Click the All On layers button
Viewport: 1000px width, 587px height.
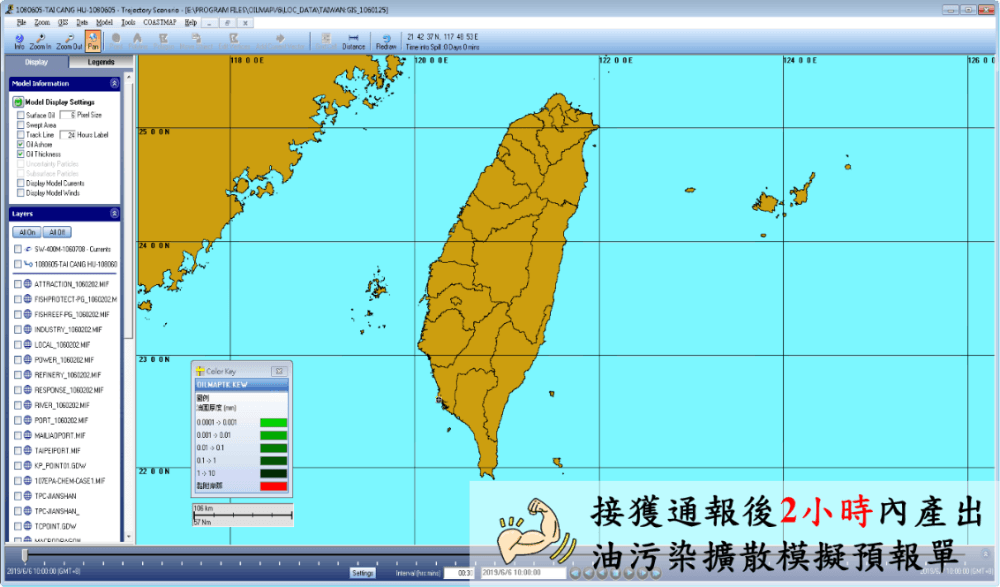[x=27, y=232]
